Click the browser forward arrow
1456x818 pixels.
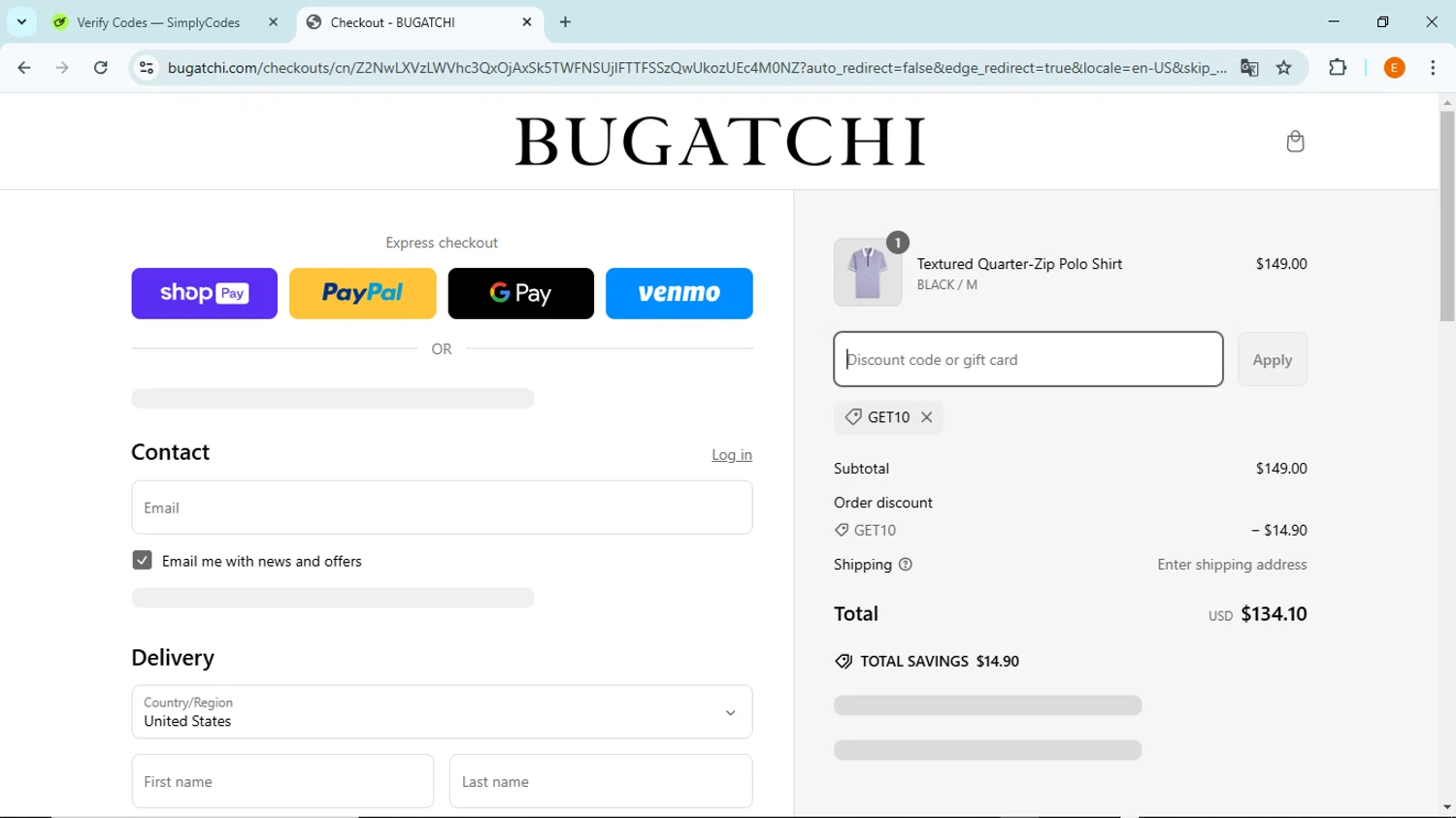(x=62, y=68)
